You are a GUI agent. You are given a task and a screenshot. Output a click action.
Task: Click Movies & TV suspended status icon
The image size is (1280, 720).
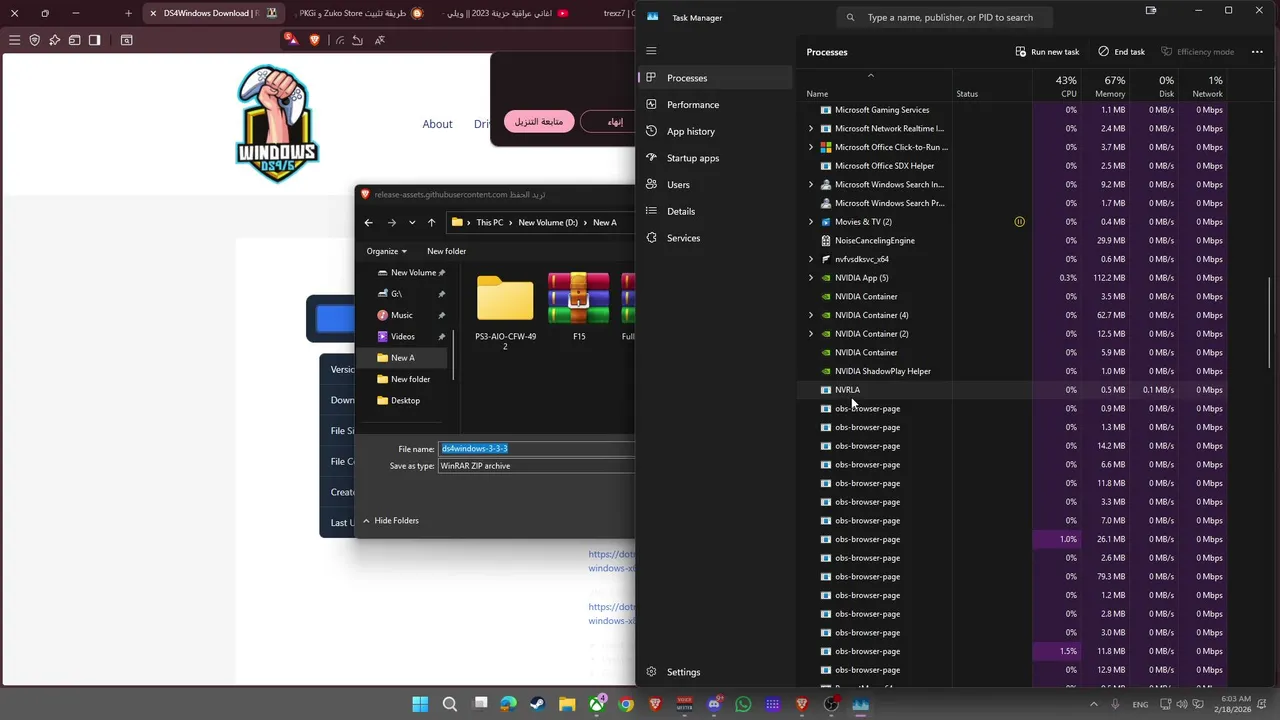tap(1019, 222)
